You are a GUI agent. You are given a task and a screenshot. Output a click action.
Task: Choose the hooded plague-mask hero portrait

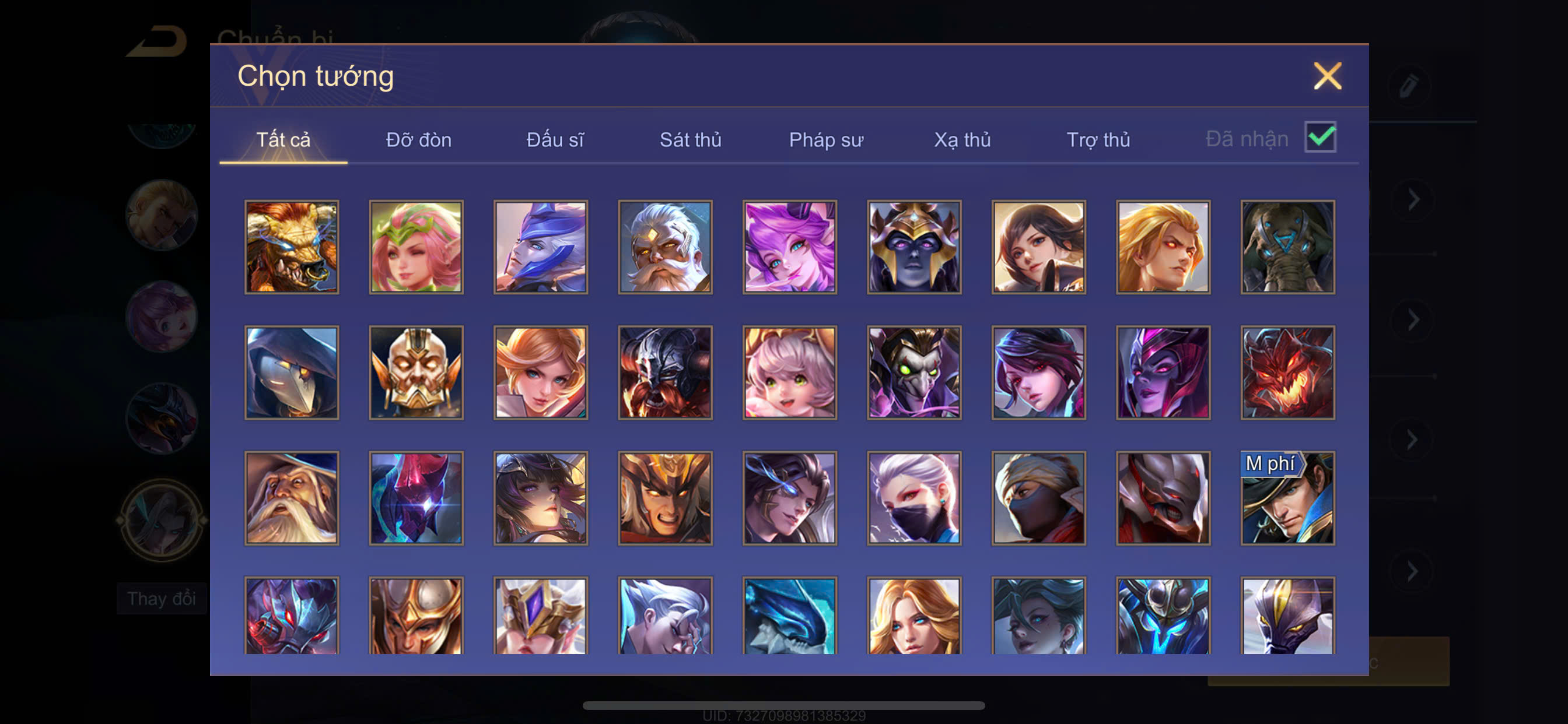(x=292, y=372)
